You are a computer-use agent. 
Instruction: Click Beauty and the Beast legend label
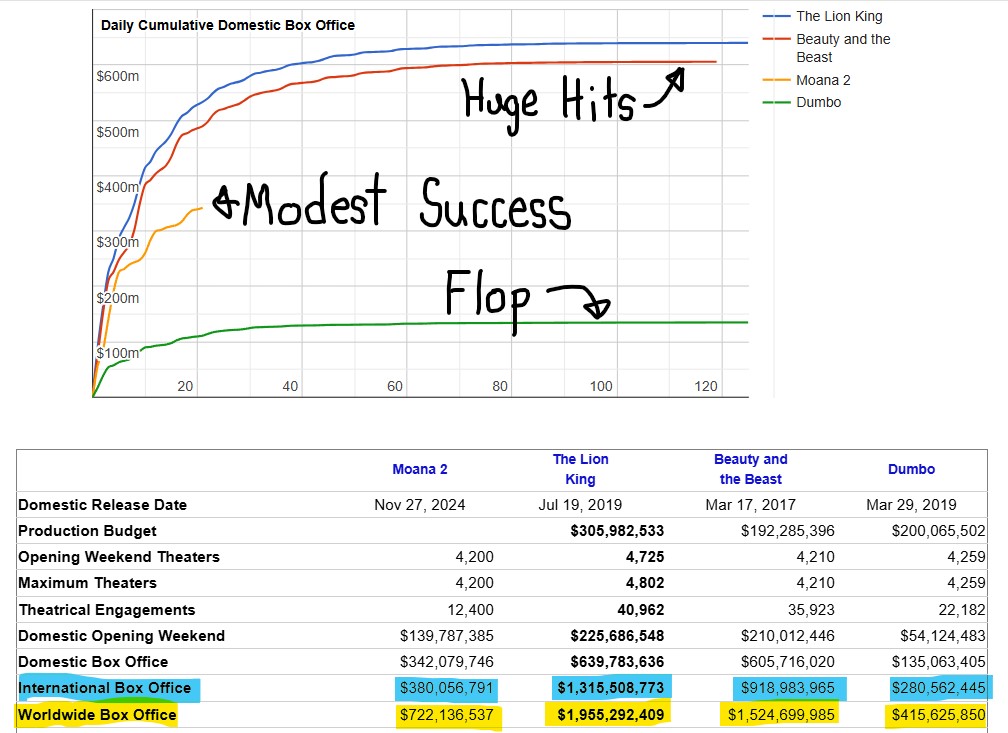[x=842, y=48]
